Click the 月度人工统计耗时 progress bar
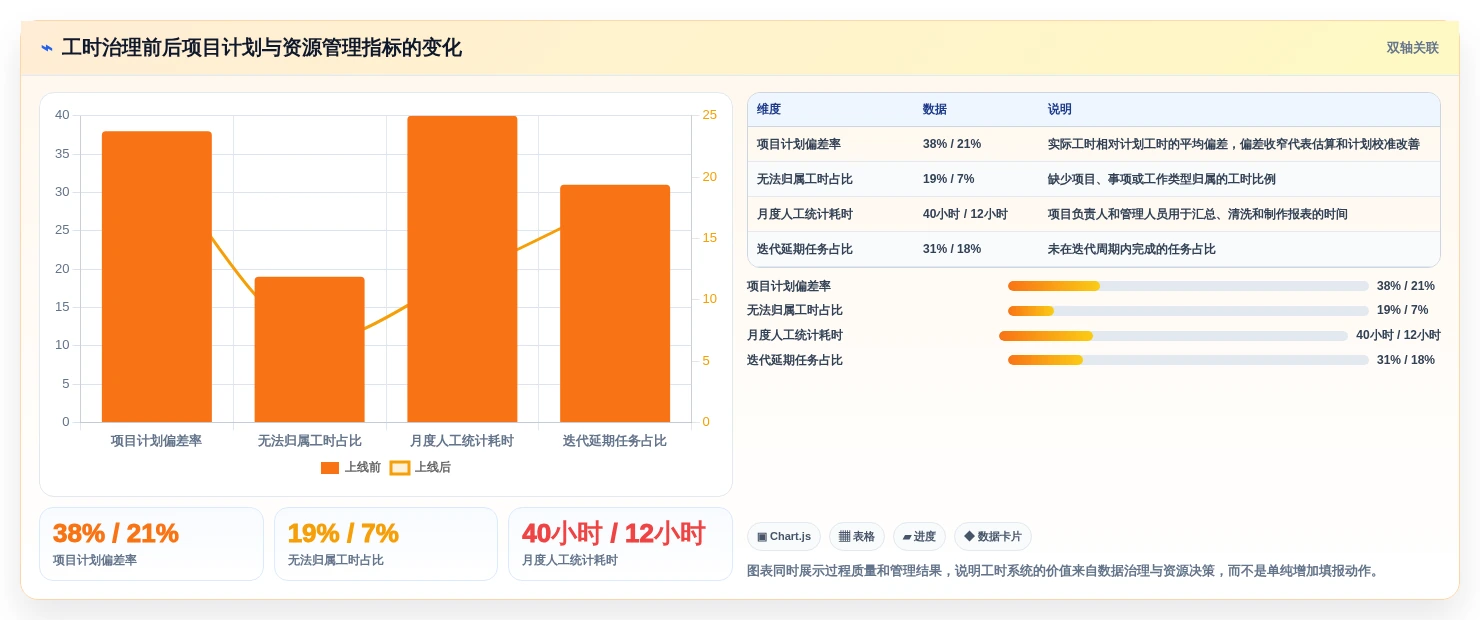The width and height of the screenshot is (1480, 620). [x=1173, y=336]
